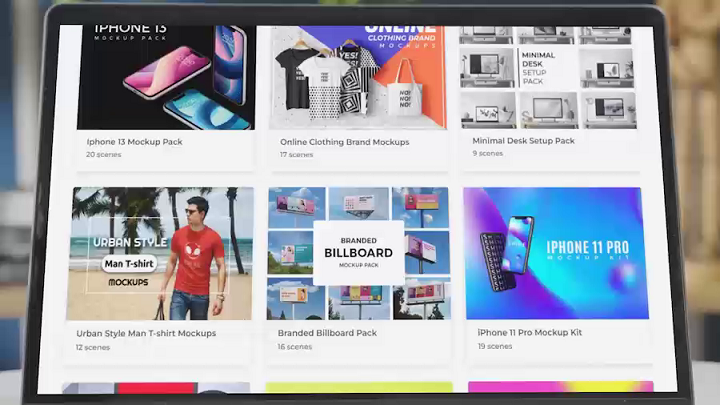Click the '20 scenes' text

pos(104,155)
